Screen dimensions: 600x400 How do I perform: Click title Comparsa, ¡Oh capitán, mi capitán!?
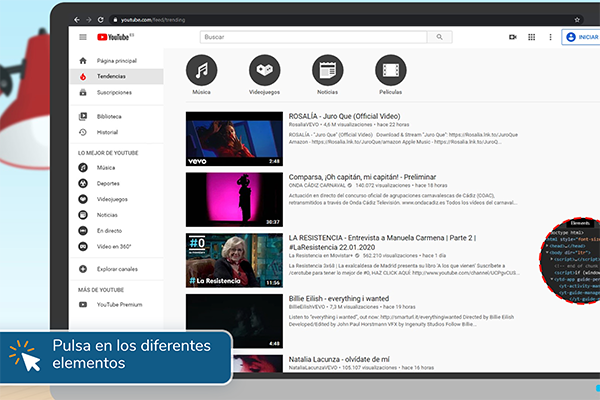(362, 177)
